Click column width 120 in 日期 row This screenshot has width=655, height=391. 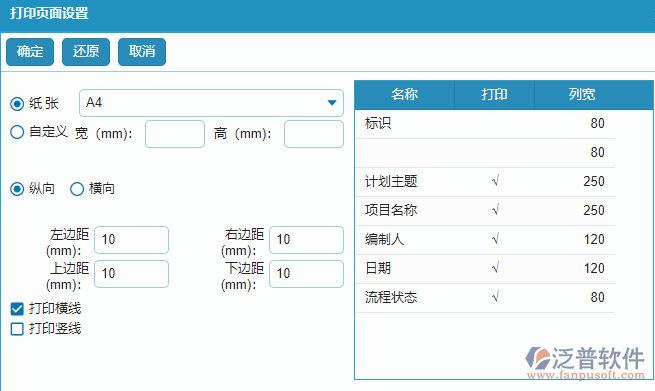pos(594,268)
